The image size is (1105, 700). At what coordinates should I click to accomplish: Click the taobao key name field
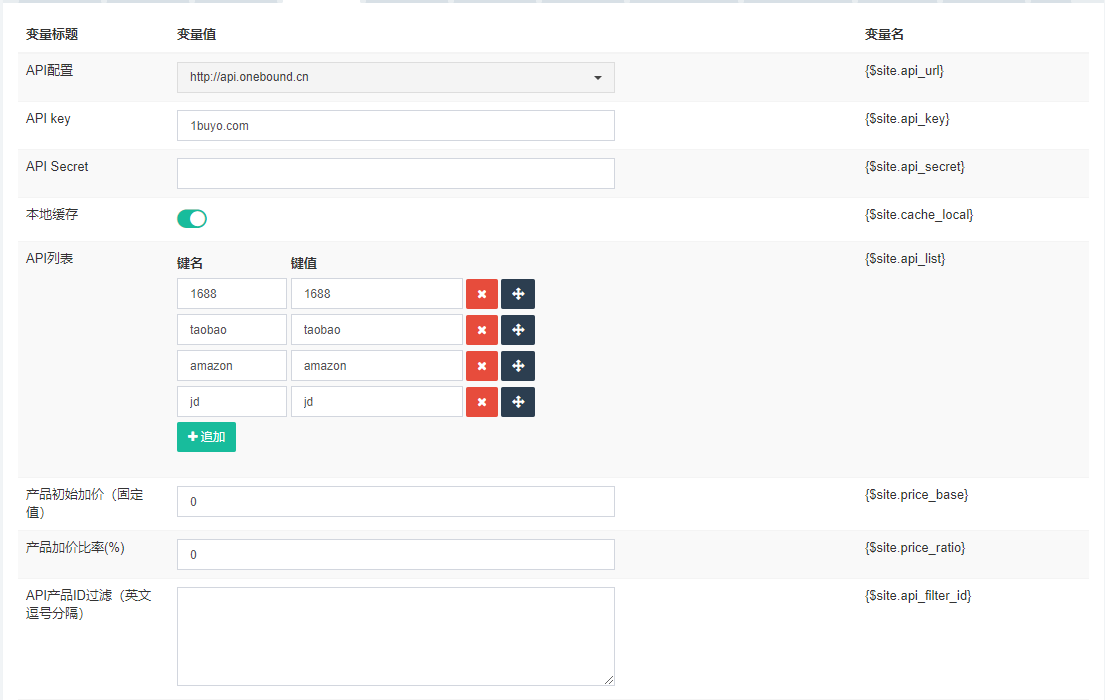tap(232, 330)
